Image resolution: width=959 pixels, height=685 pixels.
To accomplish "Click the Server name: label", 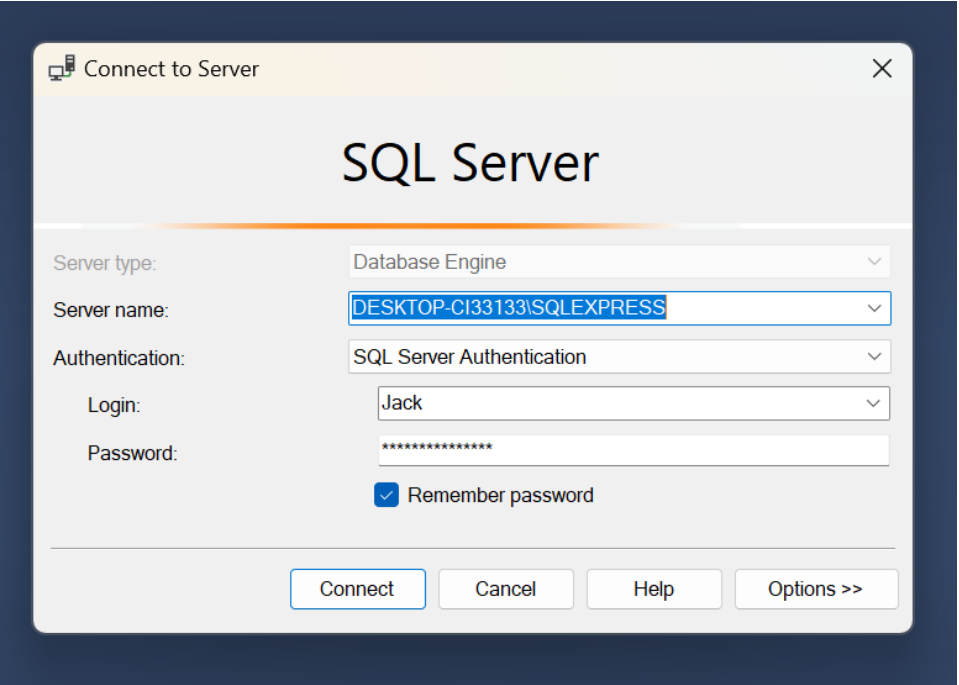I will click(111, 310).
